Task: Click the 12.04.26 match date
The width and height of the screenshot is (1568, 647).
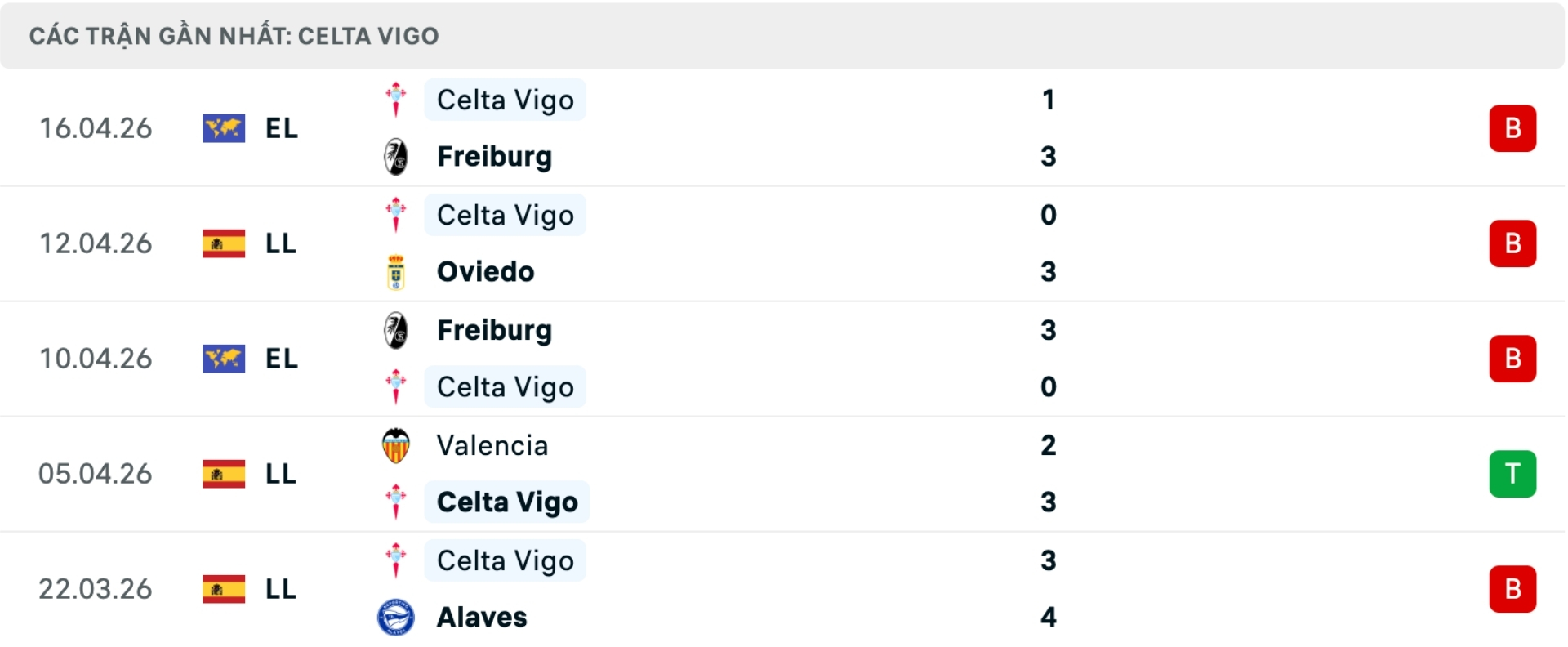Action: 96,243
